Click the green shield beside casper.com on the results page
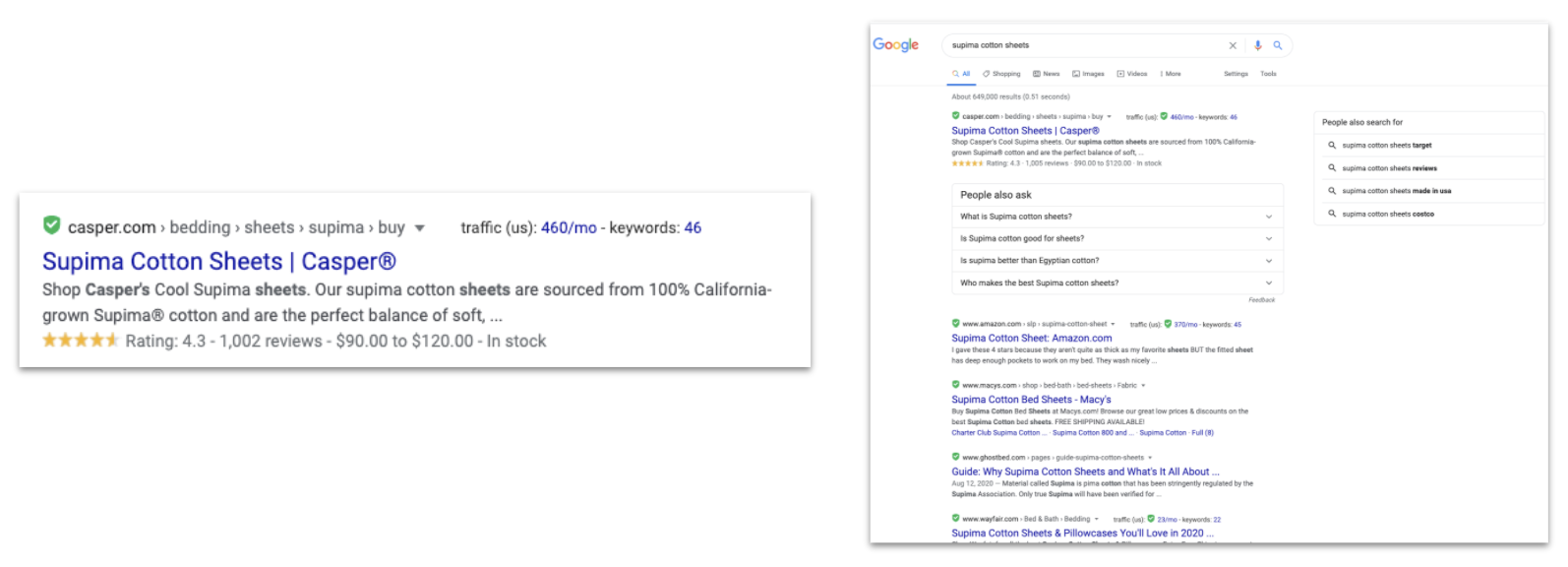This screenshot has height=567, width=1568. coord(955,116)
